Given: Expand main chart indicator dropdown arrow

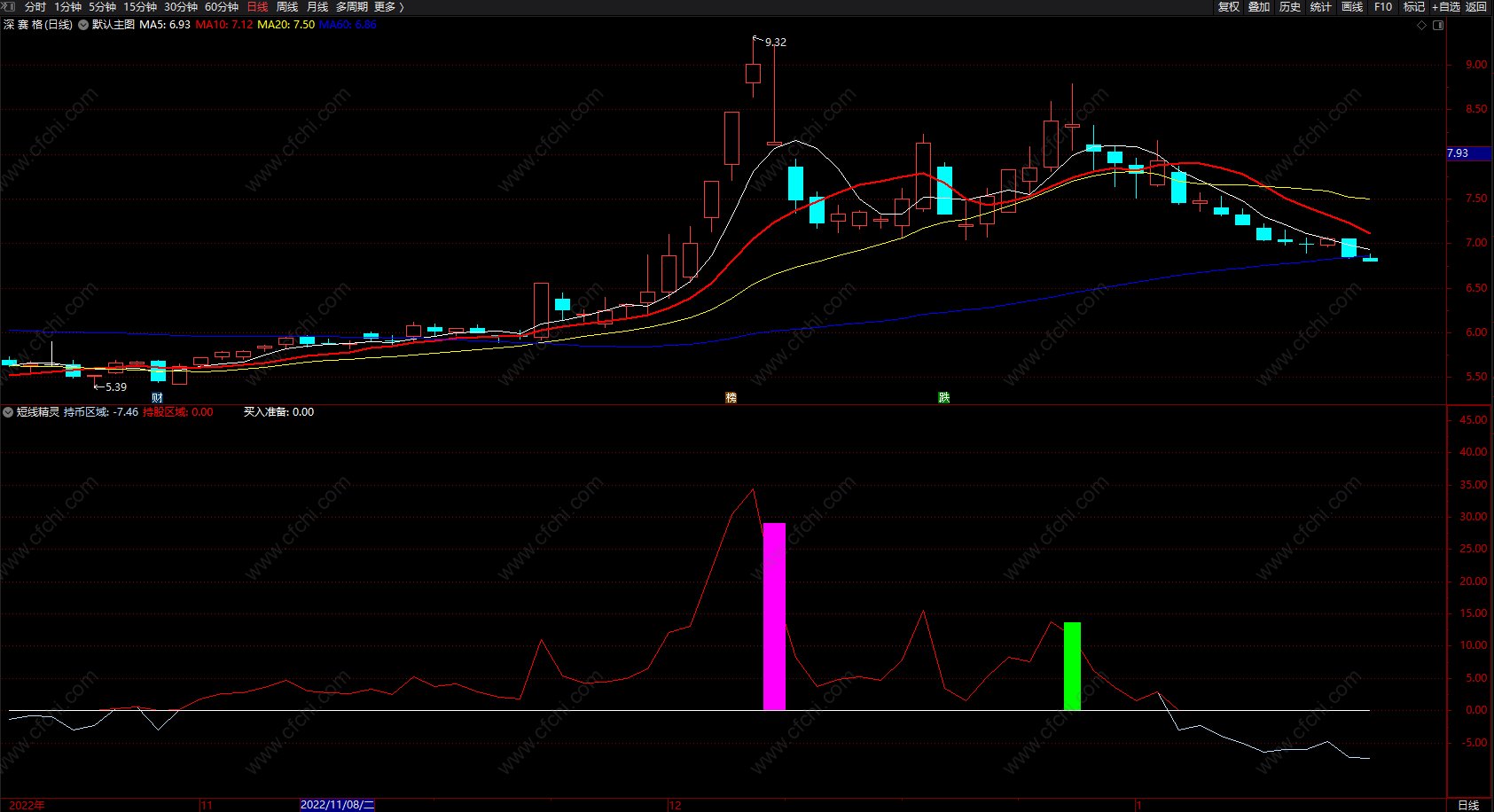Looking at the screenshot, I should point(83,25).
